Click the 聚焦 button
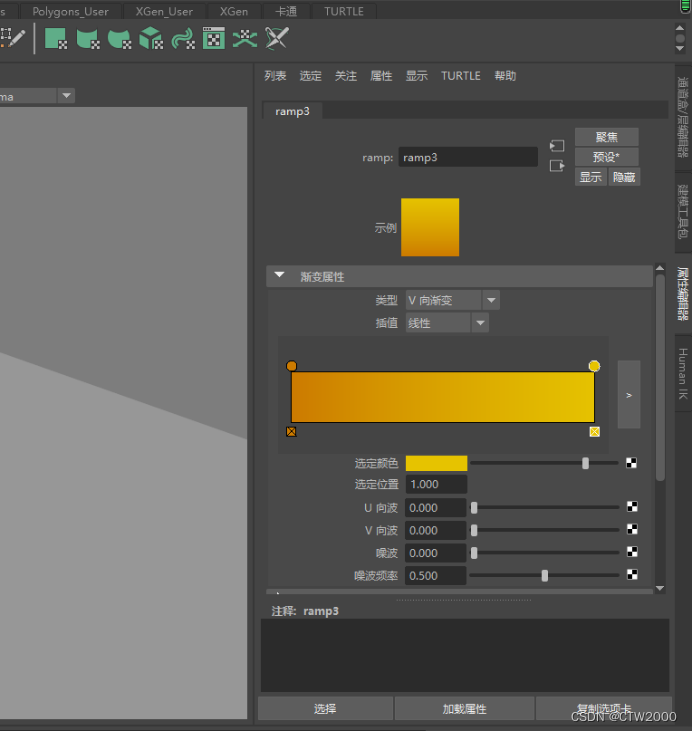The image size is (693, 732). 607,137
